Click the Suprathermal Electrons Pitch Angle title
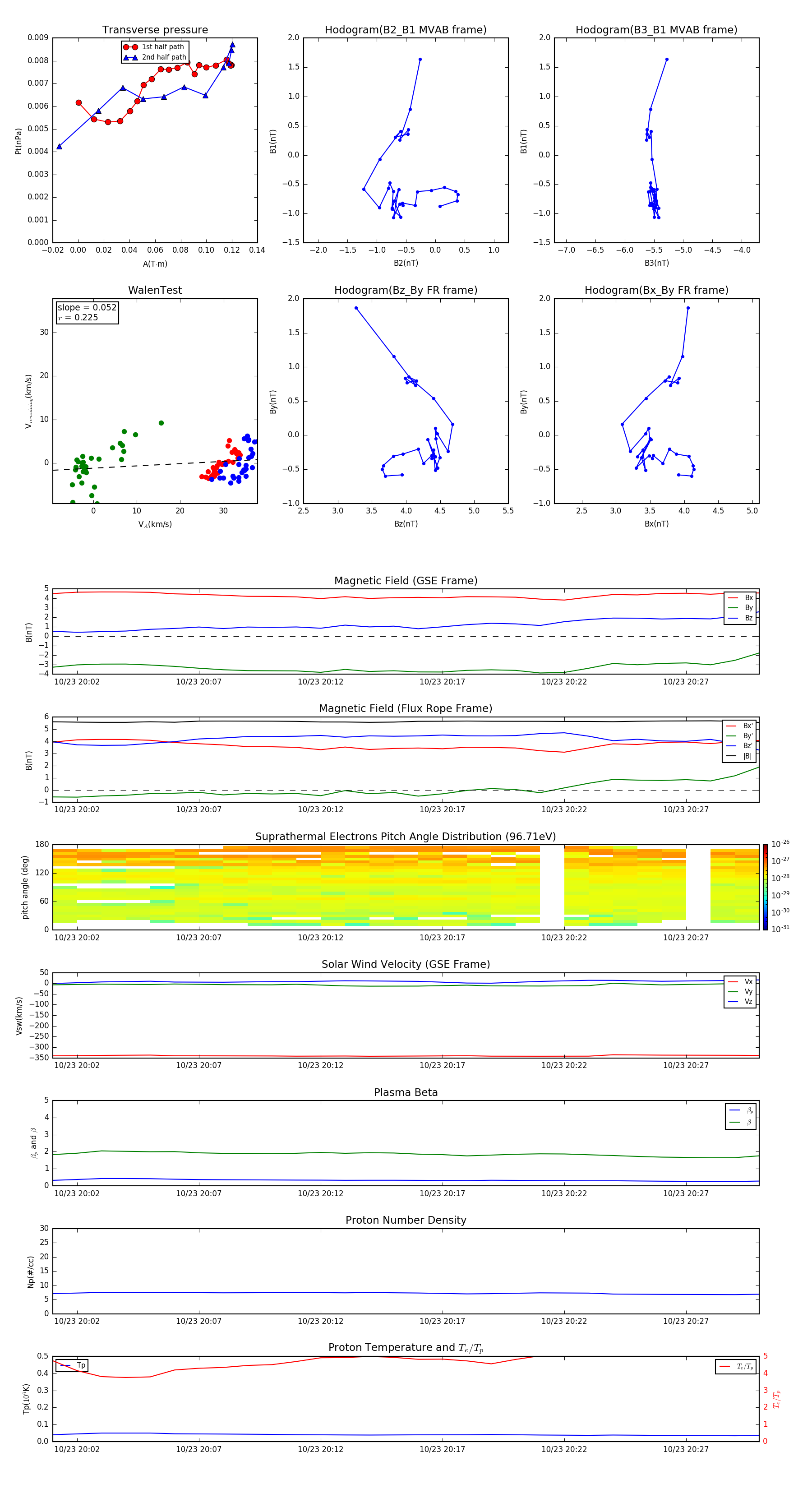 [x=406, y=837]
